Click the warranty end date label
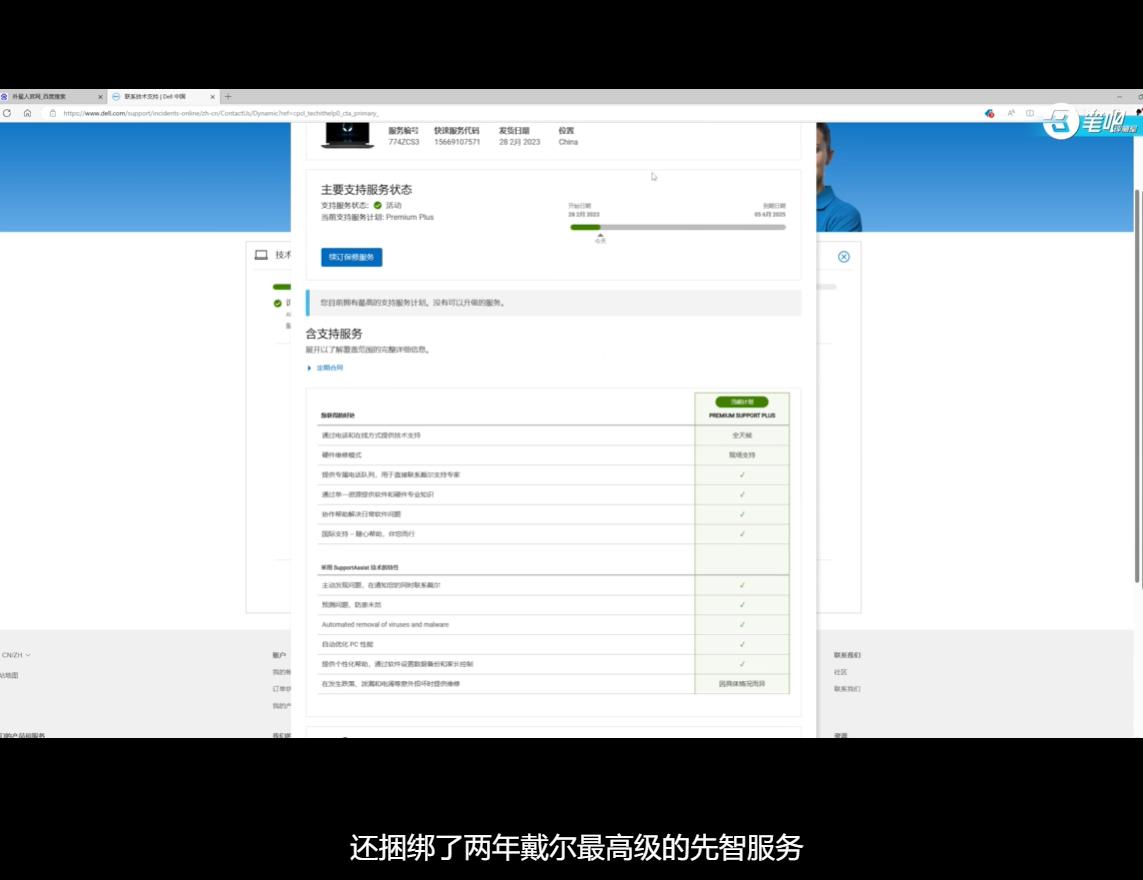1143x880 pixels. (x=774, y=206)
